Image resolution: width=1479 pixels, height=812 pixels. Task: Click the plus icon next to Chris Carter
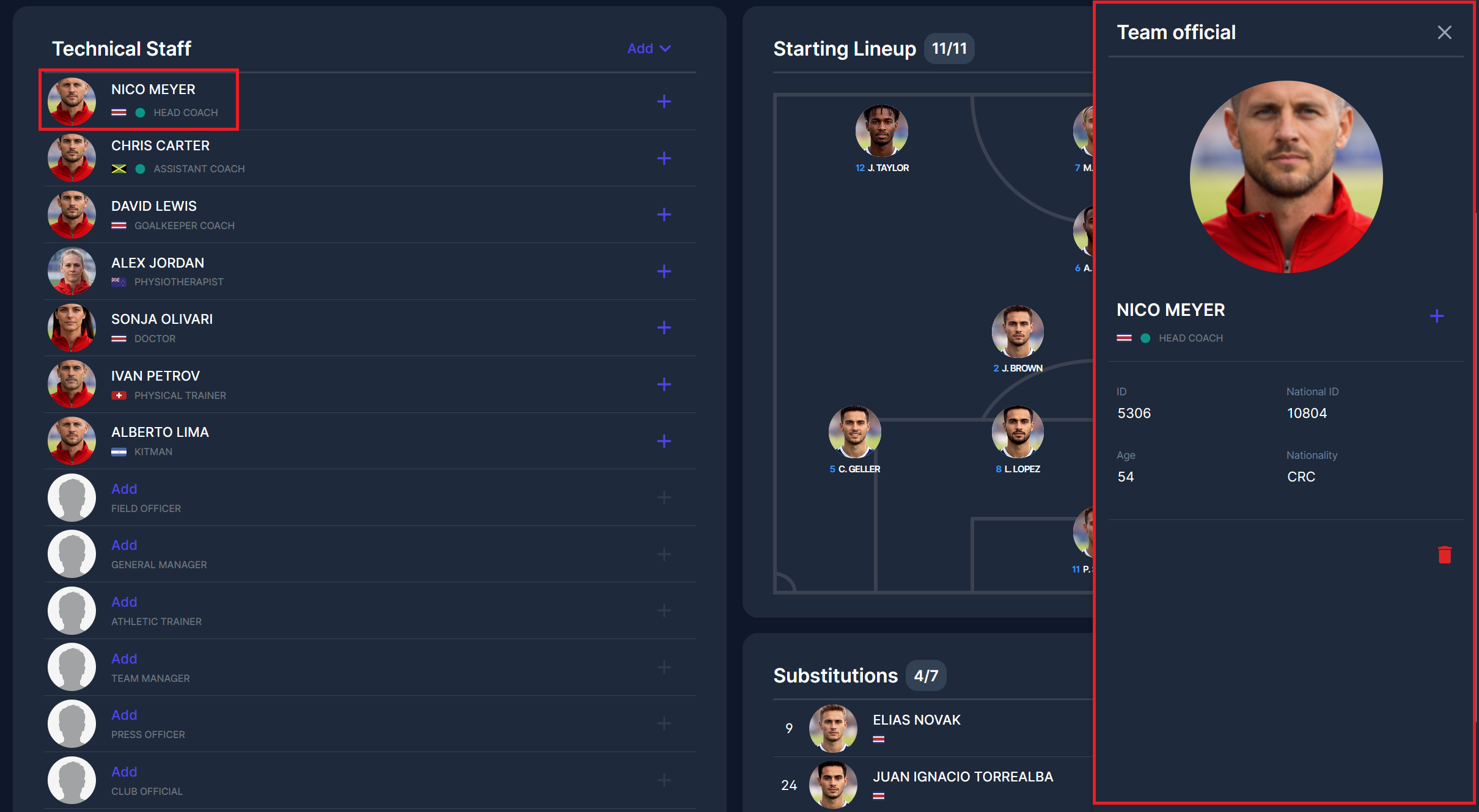click(x=664, y=158)
